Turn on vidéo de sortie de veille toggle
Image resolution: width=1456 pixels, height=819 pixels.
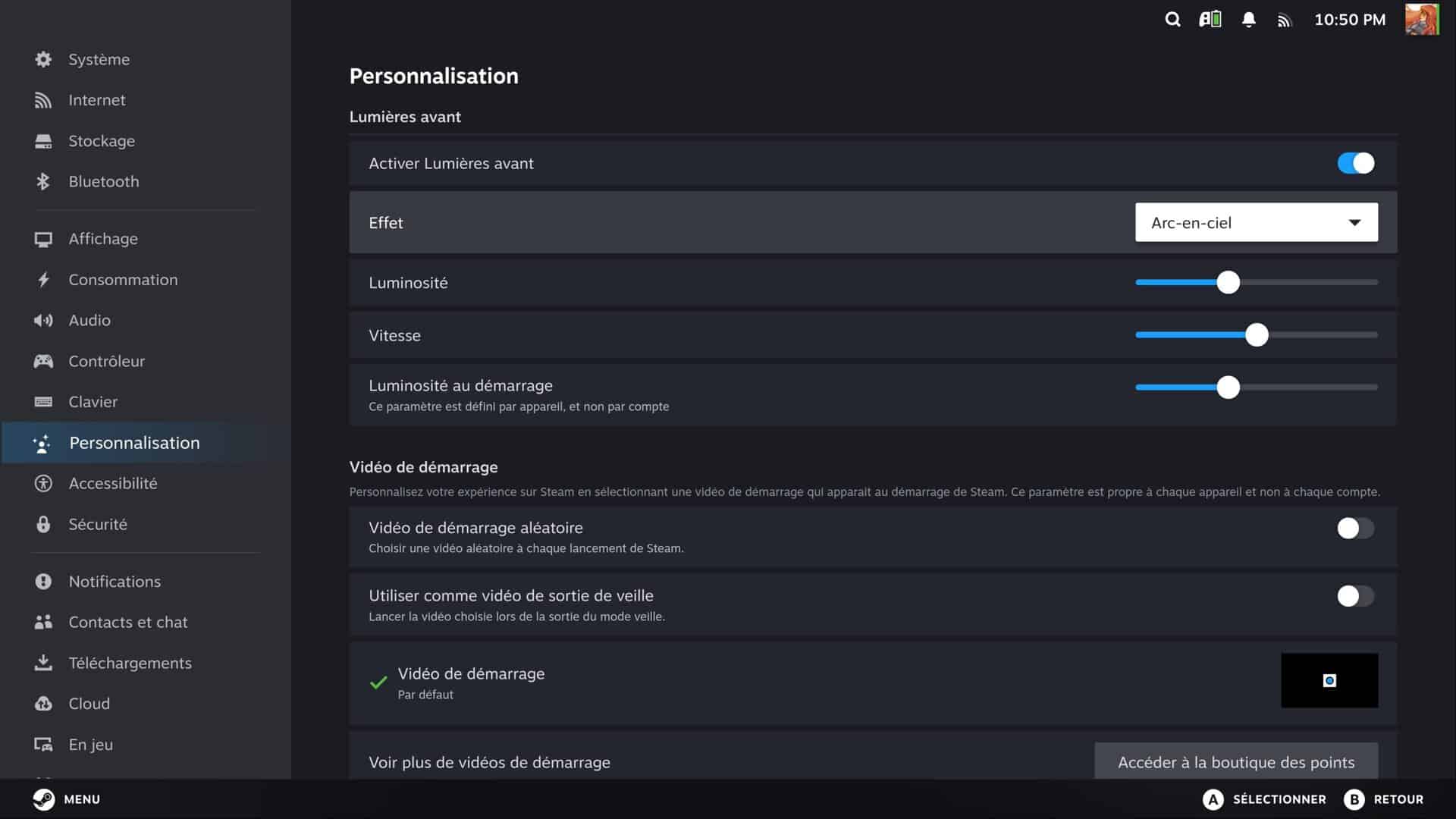pos(1355,596)
